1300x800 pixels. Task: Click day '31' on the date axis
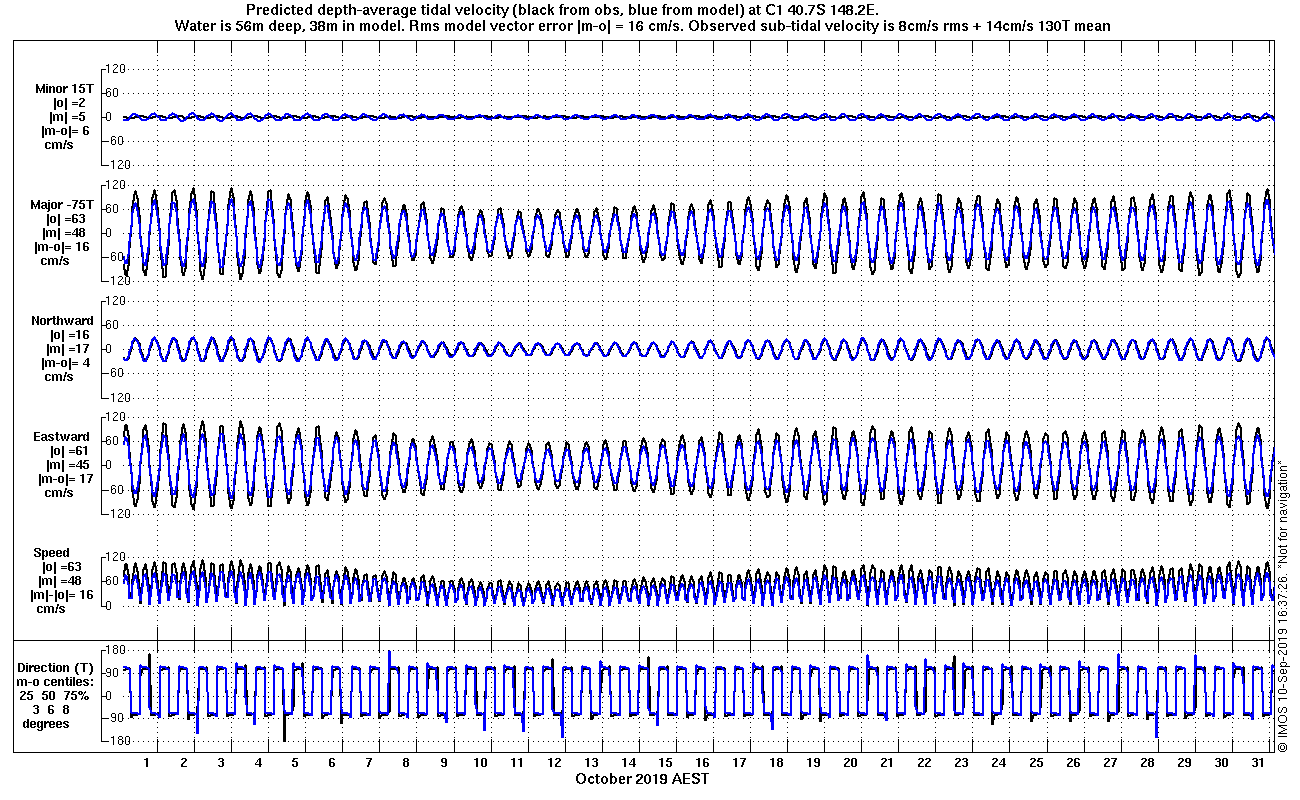pos(1257,763)
